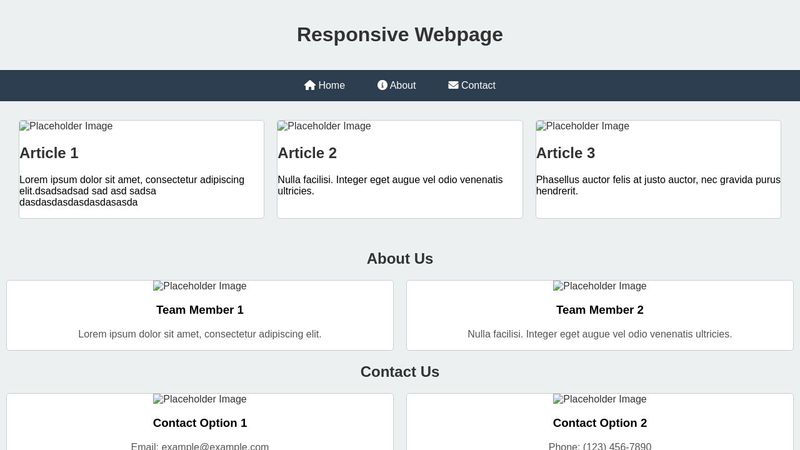Viewport: 800px width, 450px height.
Task: Open the Home navigation link
Action: (324, 85)
